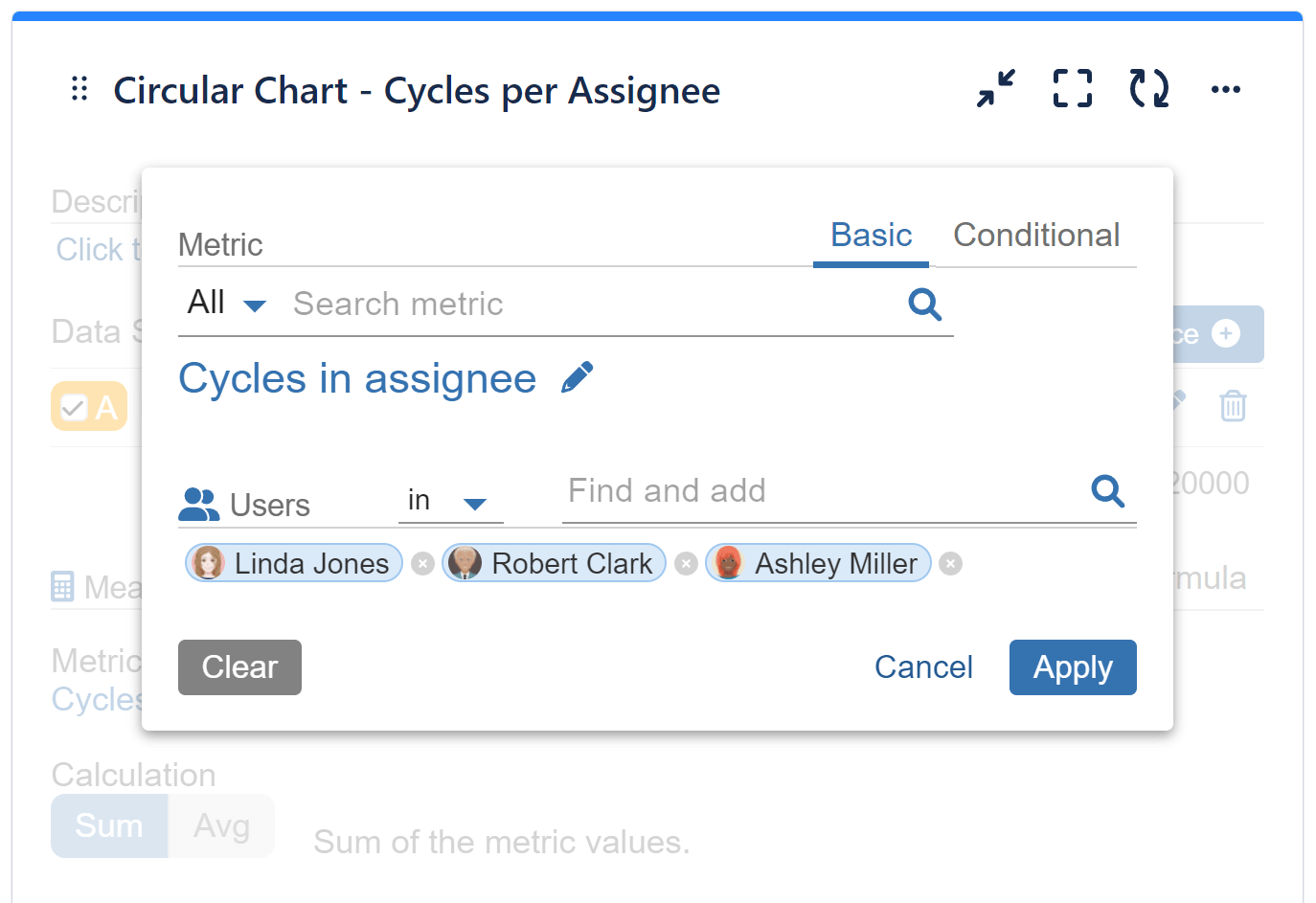Switch to the Basic tab
The width and height of the screenshot is (1316, 903).
tap(870, 235)
